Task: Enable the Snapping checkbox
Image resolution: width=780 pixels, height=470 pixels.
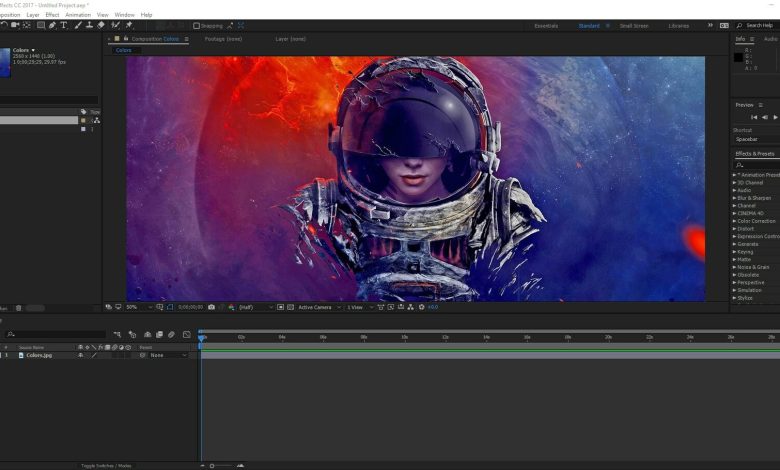Action: tap(196, 26)
